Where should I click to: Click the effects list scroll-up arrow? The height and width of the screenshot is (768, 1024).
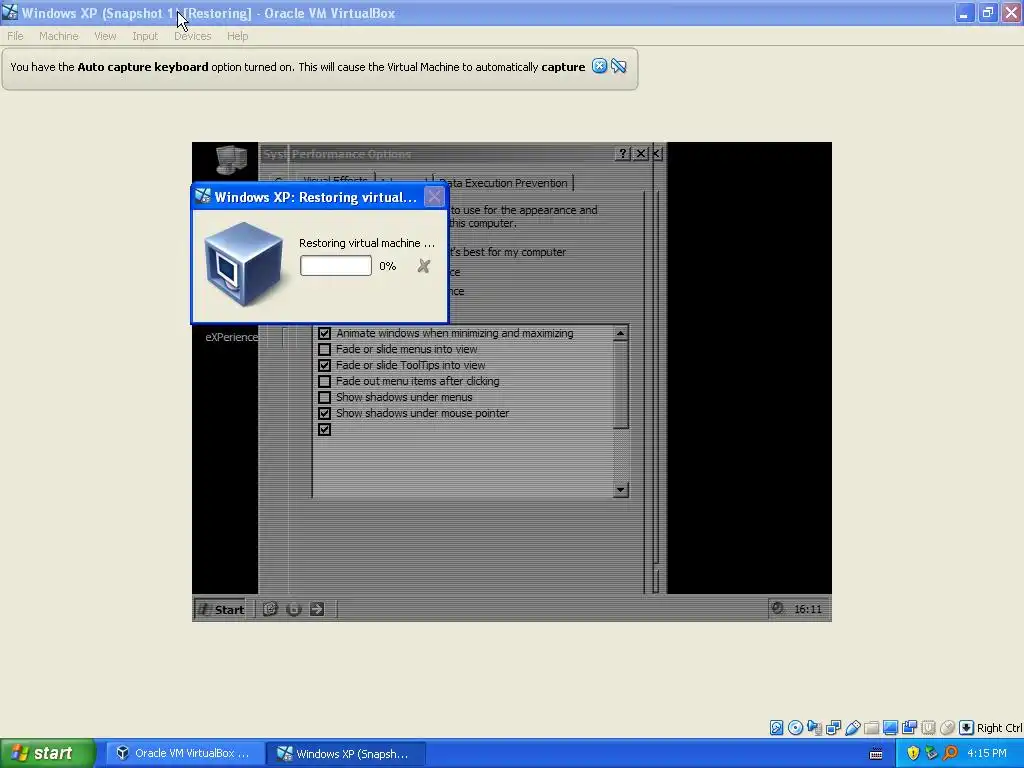pyautogui.click(x=620, y=333)
